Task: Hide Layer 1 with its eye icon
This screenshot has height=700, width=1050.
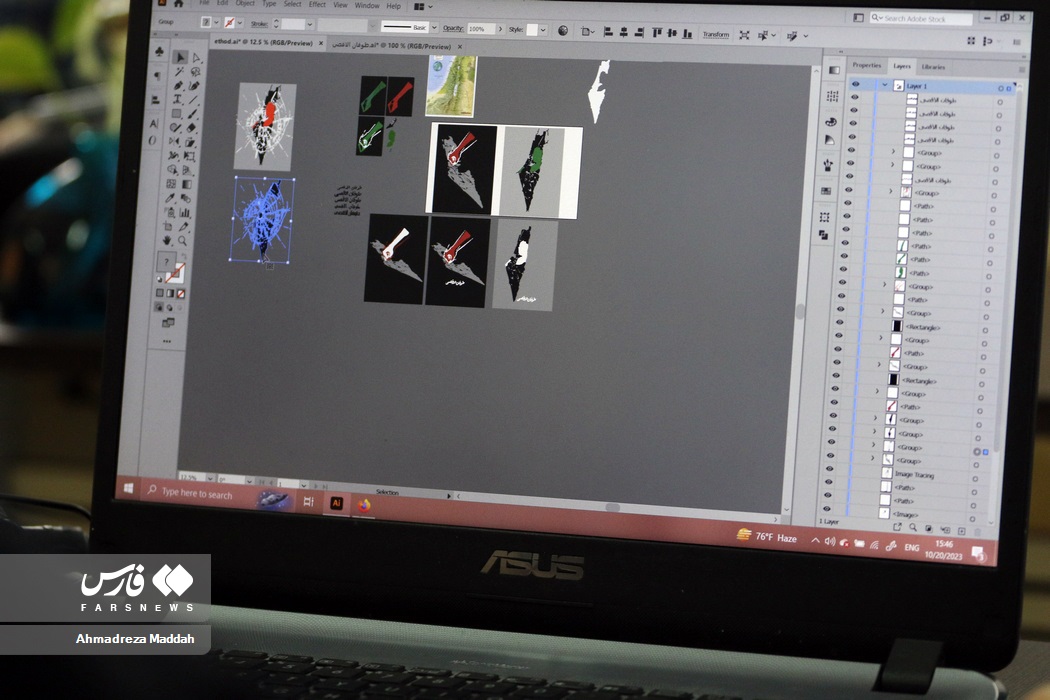Action: tap(856, 84)
